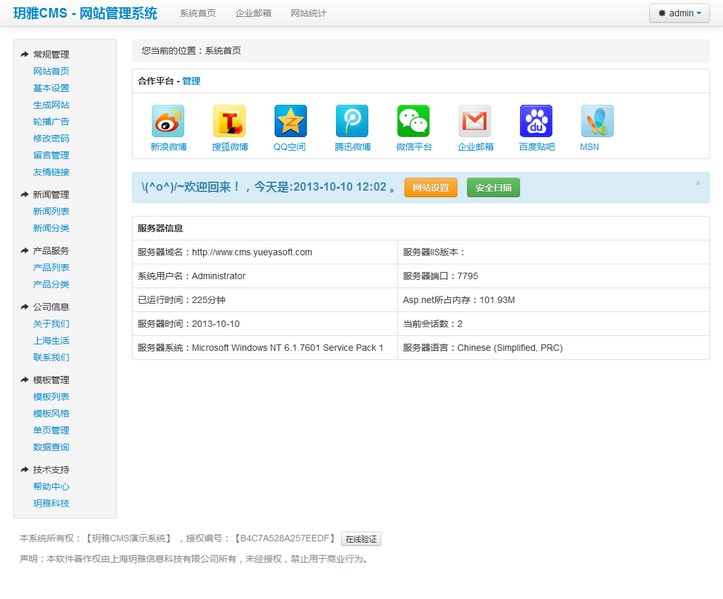Select the 服务器语言 Chinese cell
Viewport: 723px width, 599px height.
click(x=553, y=348)
